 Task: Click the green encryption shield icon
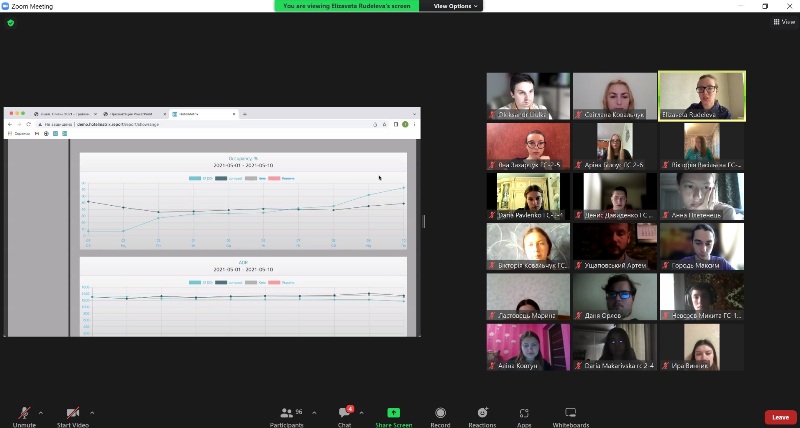[x=11, y=23]
